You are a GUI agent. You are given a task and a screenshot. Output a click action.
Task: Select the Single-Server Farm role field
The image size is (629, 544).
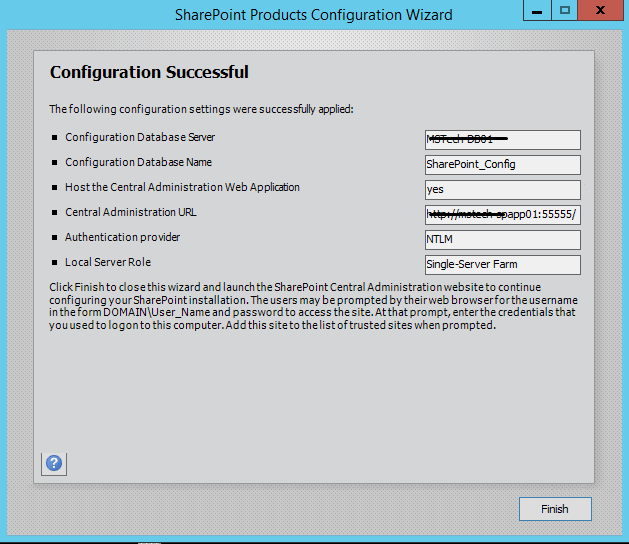coord(502,264)
